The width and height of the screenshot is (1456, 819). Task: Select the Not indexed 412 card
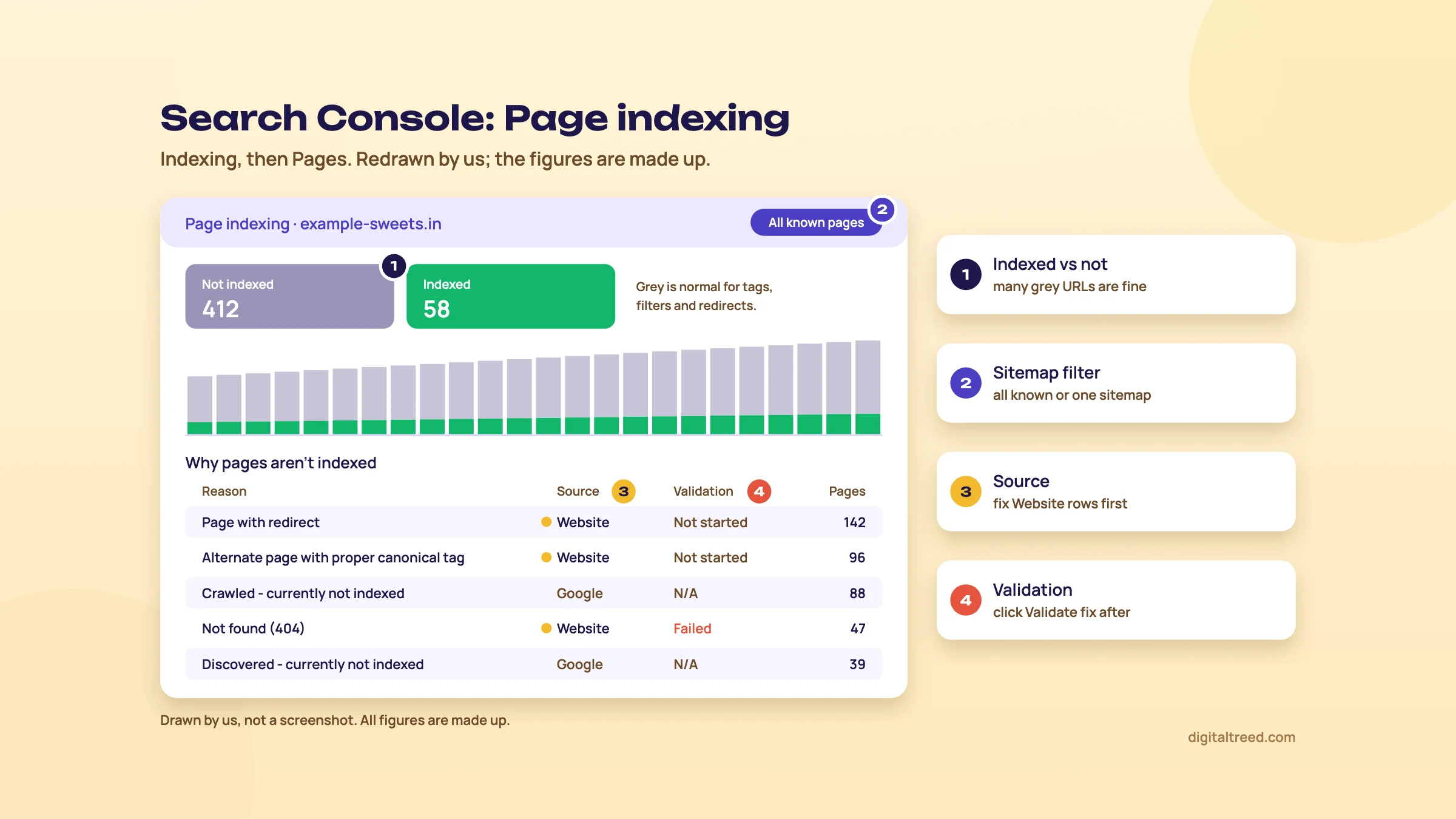click(x=289, y=296)
